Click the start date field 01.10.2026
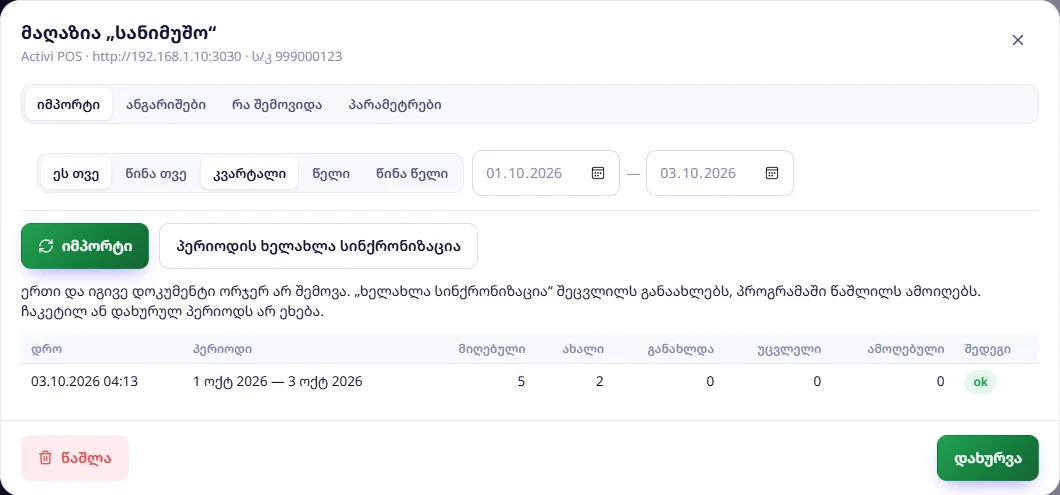This screenshot has width=1060, height=495. point(546,173)
